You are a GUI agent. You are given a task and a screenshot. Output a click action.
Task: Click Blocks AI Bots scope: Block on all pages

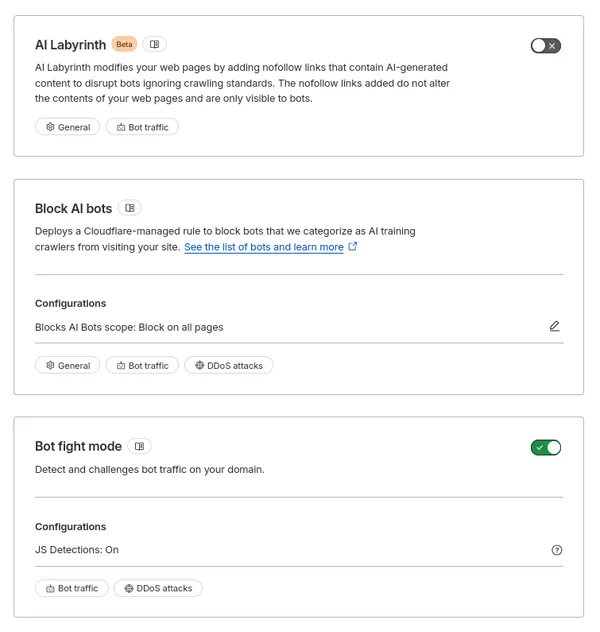(129, 327)
